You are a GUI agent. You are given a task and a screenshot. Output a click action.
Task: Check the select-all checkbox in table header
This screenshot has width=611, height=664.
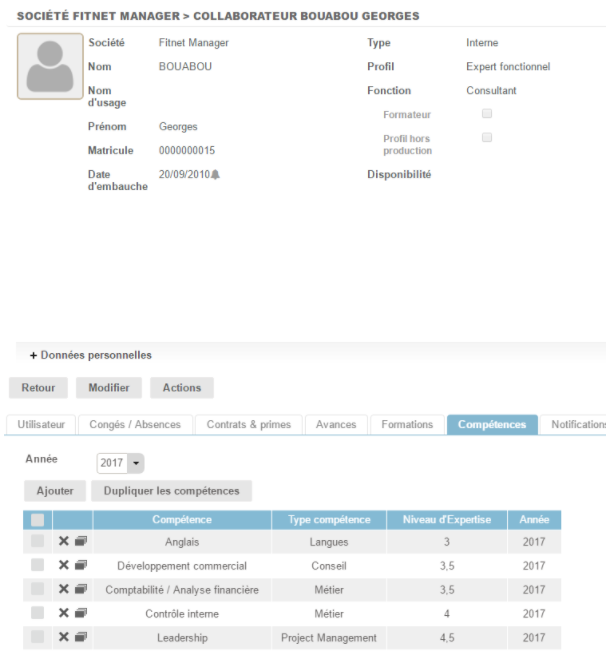pyautogui.click(x=37, y=520)
